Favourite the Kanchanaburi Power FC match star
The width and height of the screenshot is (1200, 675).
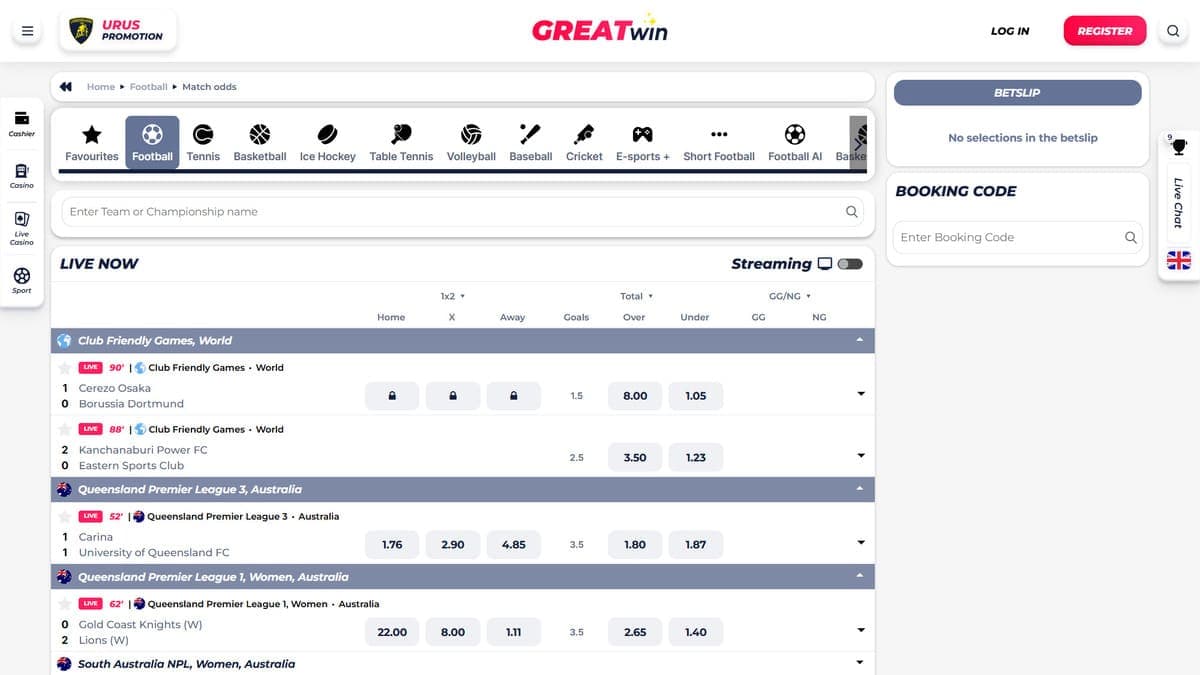65,430
